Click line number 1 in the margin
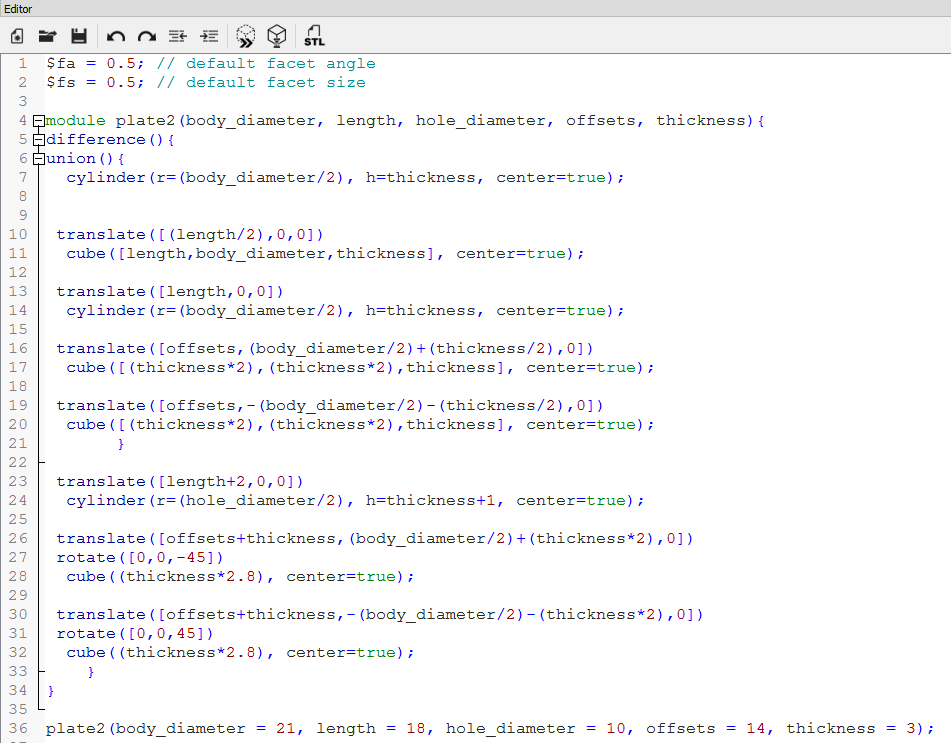This screenshot has height=743, width=951. [x=23, y=64]
